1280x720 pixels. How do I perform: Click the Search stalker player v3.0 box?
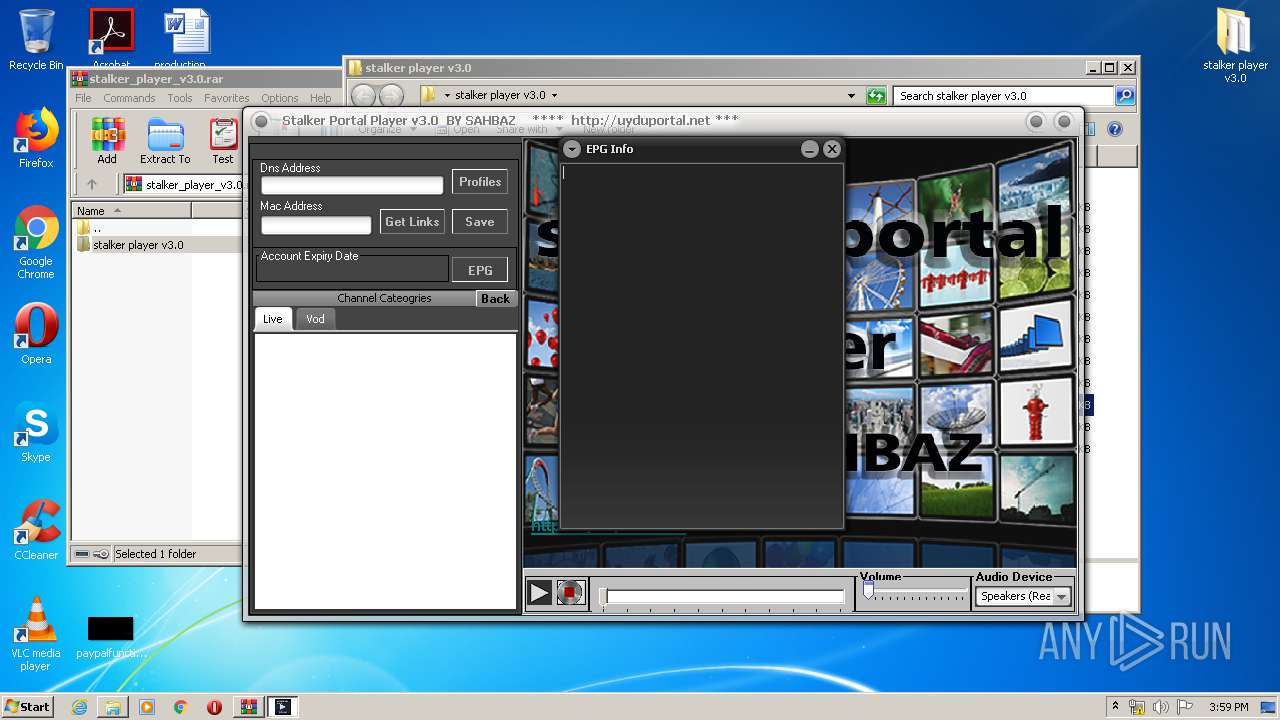point(1003,96)
